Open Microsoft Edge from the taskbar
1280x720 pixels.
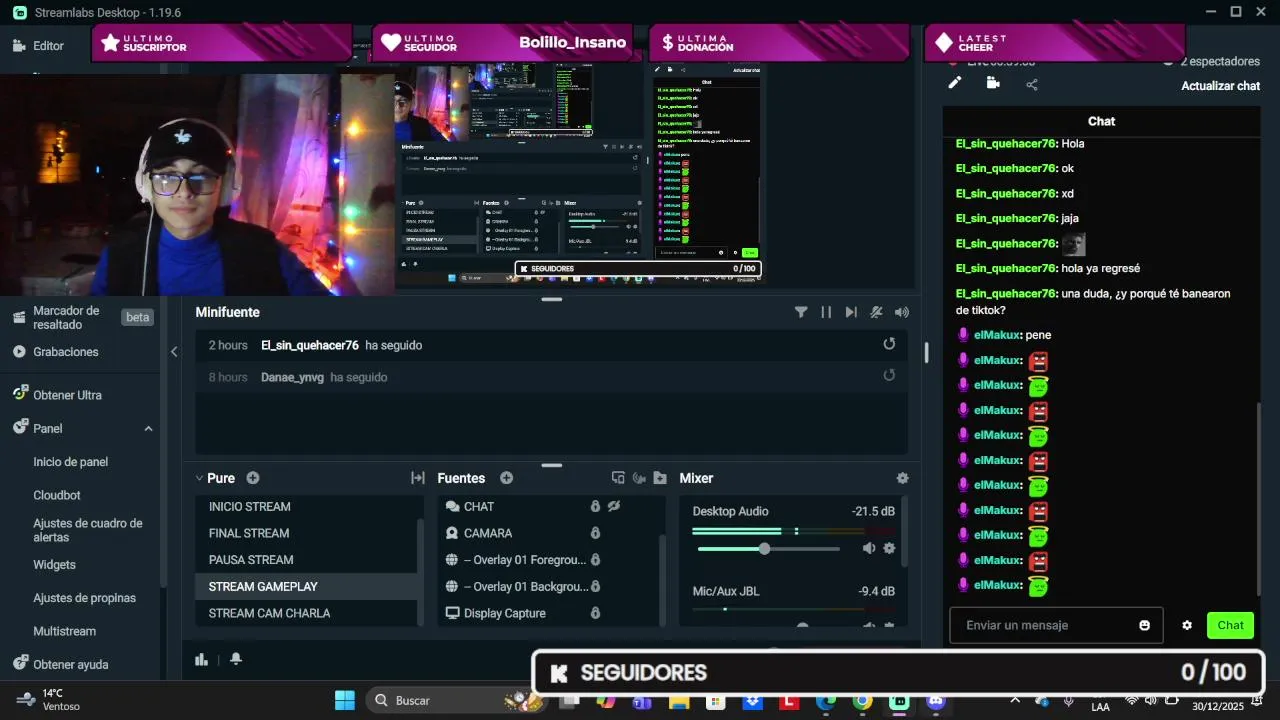click(x=825, y=701)
